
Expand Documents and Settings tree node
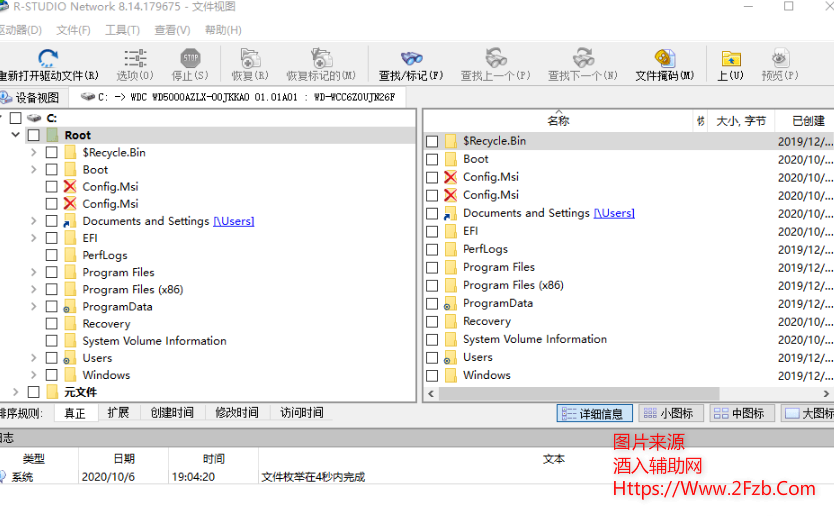tap(34, 221)
